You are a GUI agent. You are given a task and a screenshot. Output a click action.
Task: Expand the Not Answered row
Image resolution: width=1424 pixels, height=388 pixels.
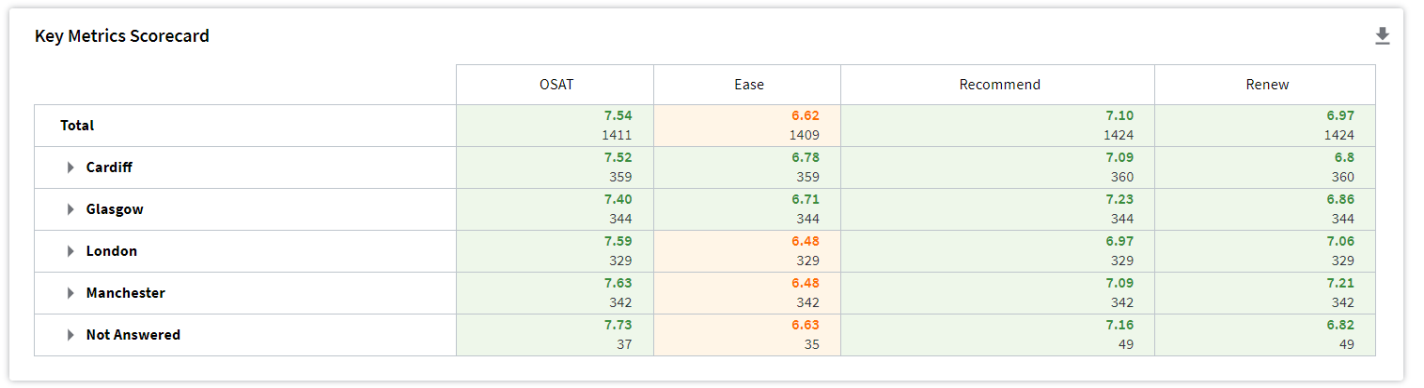pyautogui.click(x=71, y=336)
